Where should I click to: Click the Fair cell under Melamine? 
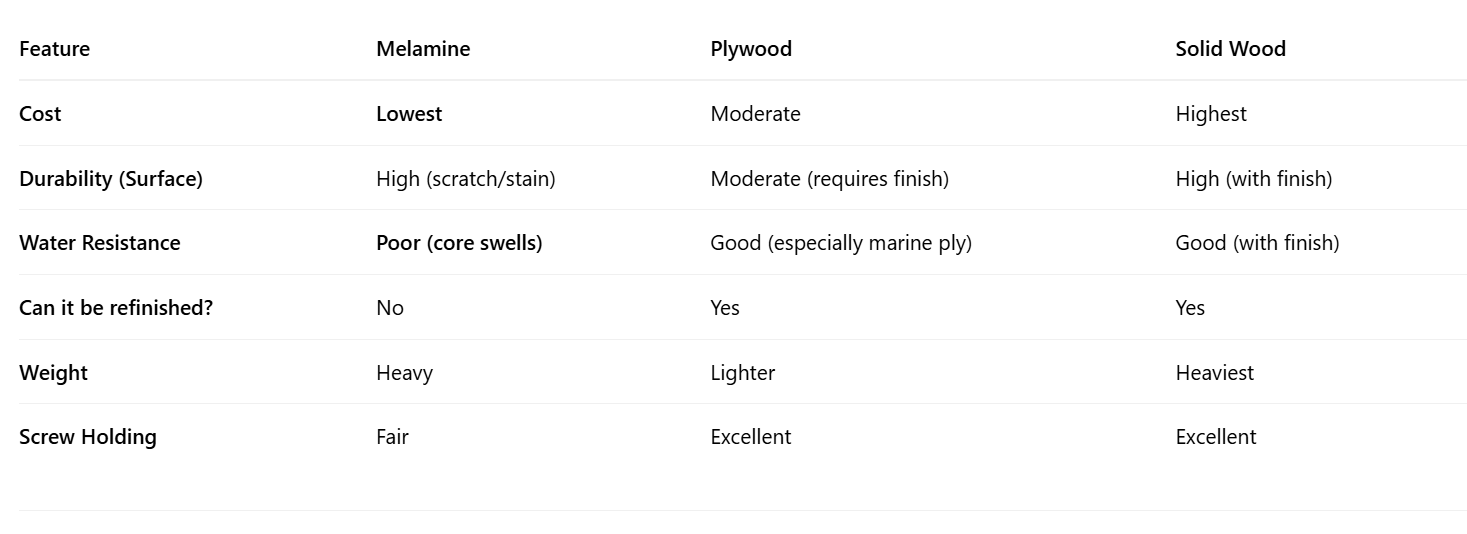pos(392,437)
